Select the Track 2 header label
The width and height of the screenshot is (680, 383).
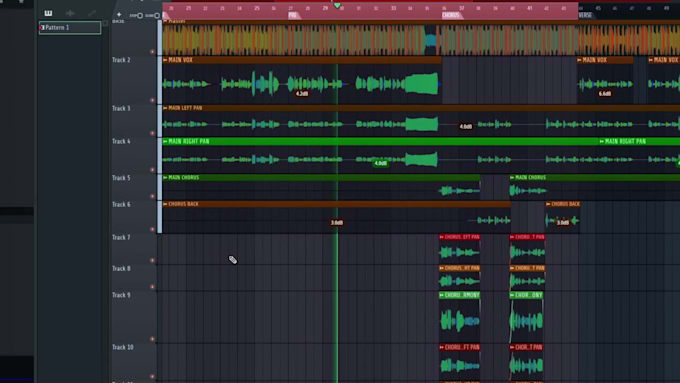[121, 60]
